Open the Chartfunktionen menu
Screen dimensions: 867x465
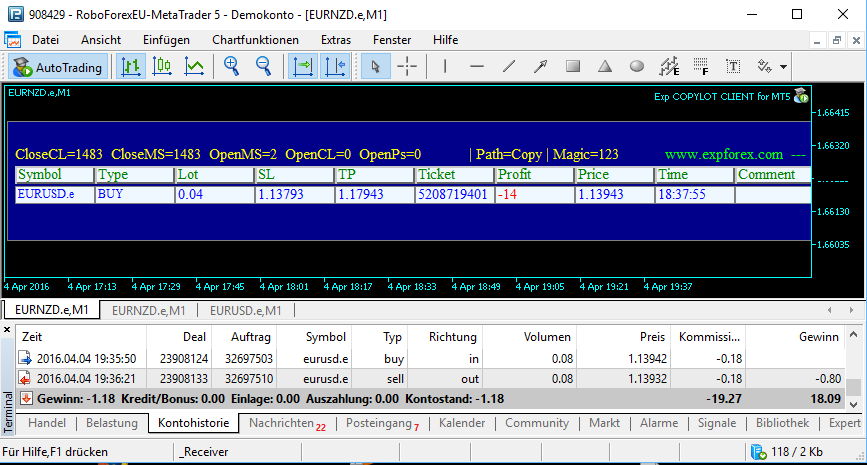pos(255,40)
